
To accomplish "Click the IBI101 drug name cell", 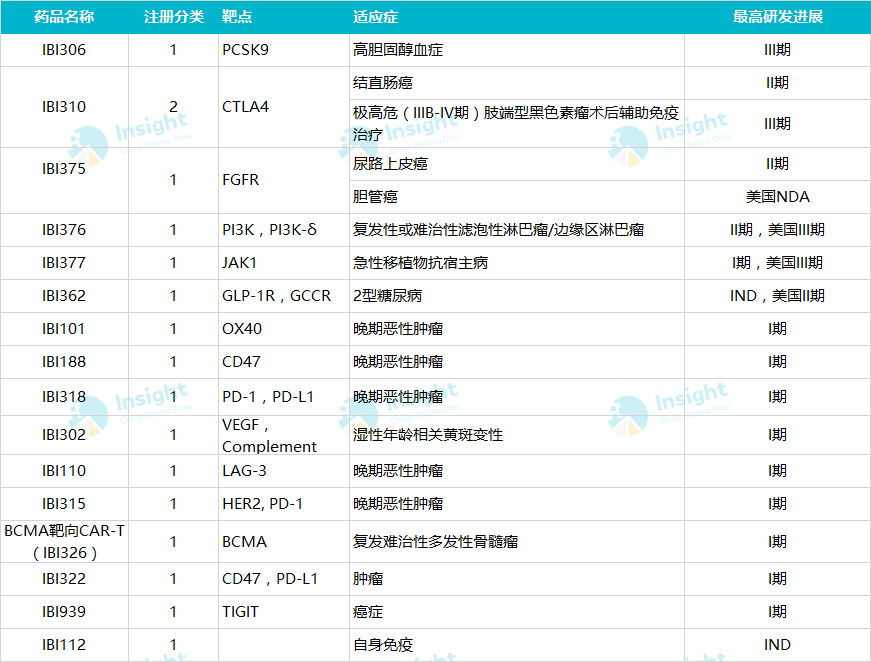I will click(x=64, y=329).
